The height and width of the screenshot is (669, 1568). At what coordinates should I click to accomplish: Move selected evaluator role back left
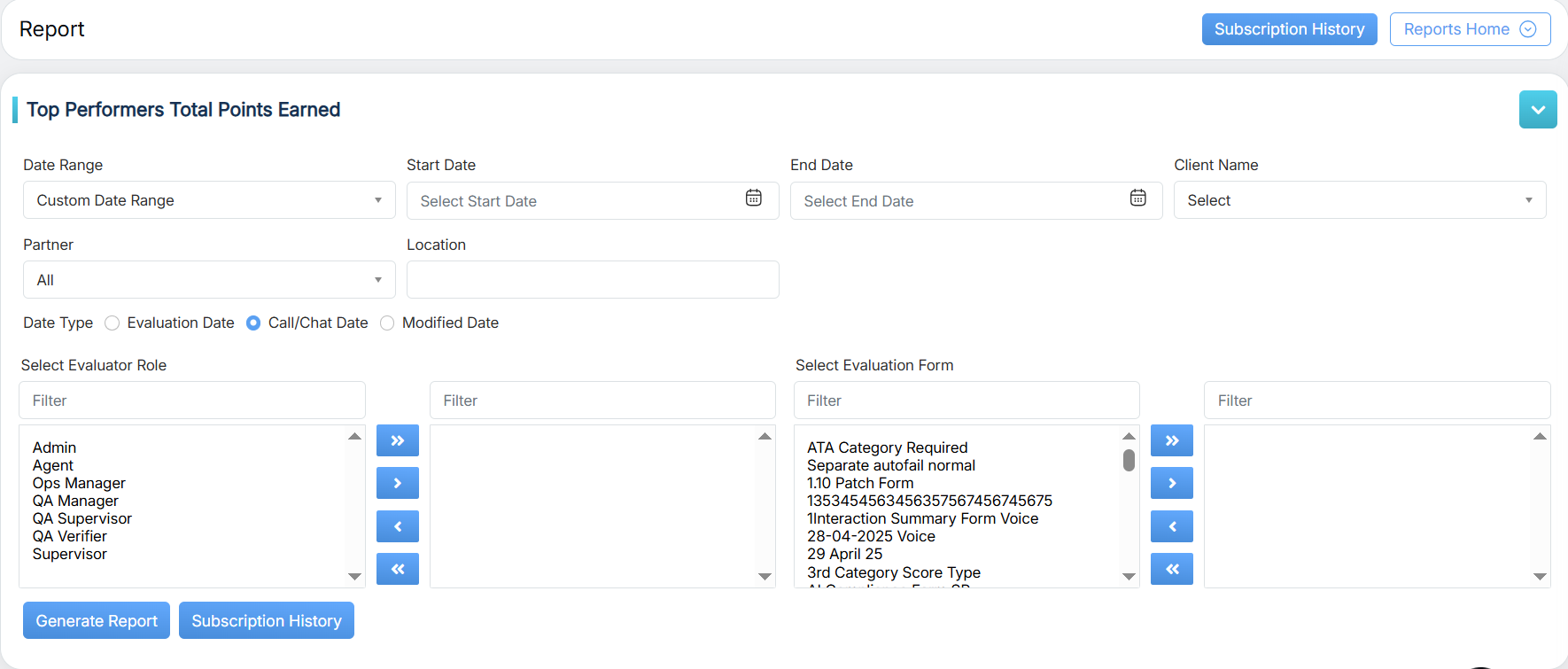coord(398,526)
